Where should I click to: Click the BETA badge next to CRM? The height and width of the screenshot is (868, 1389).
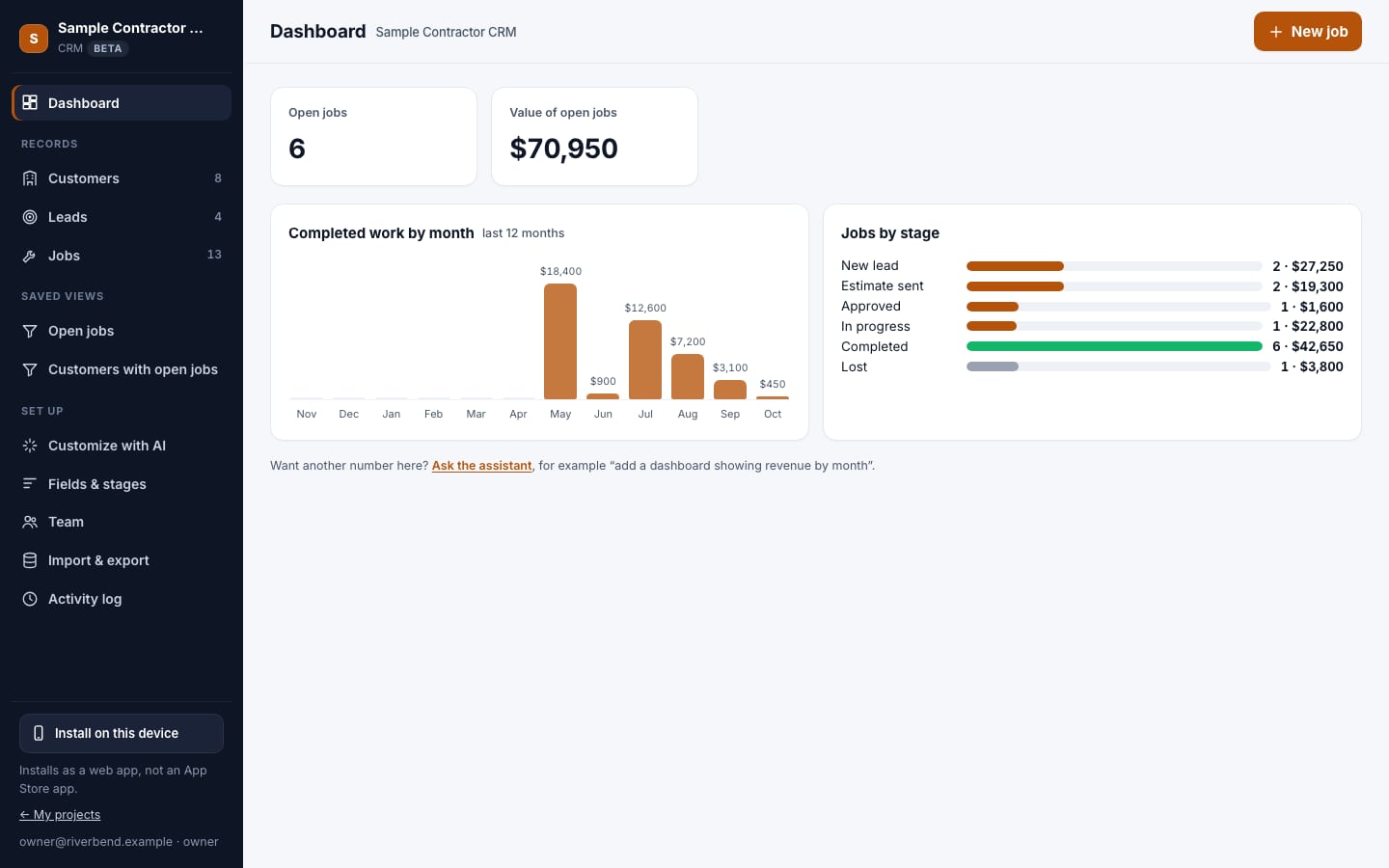click(108, 48)
